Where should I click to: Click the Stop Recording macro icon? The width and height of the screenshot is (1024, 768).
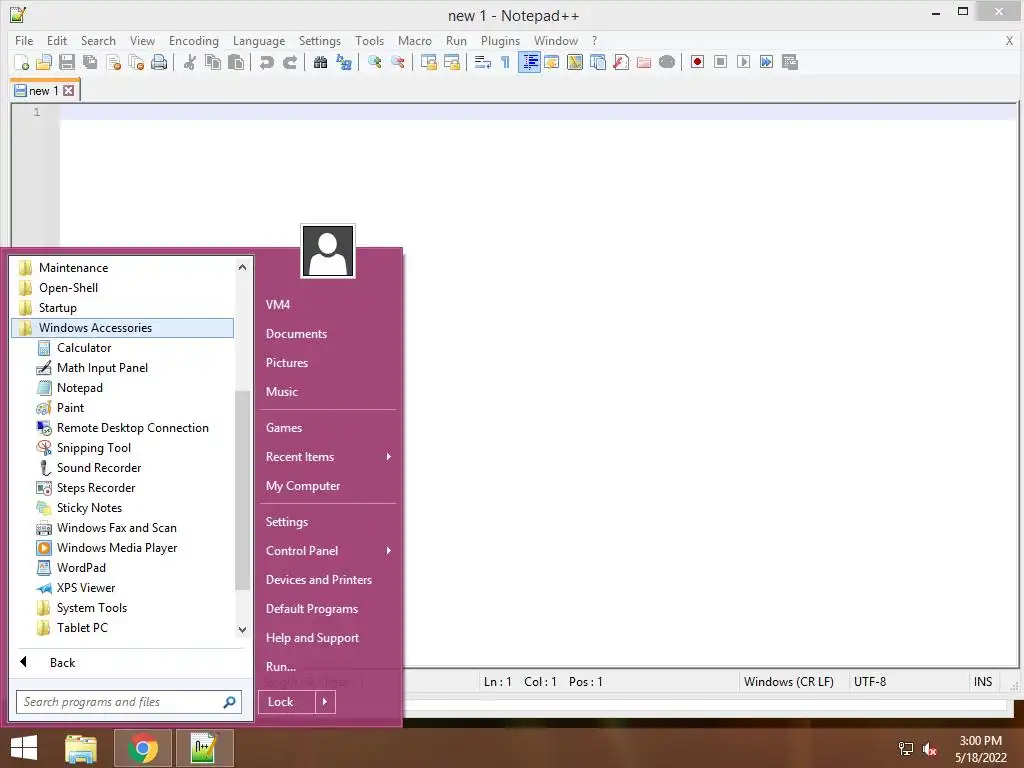coord(720,62)
